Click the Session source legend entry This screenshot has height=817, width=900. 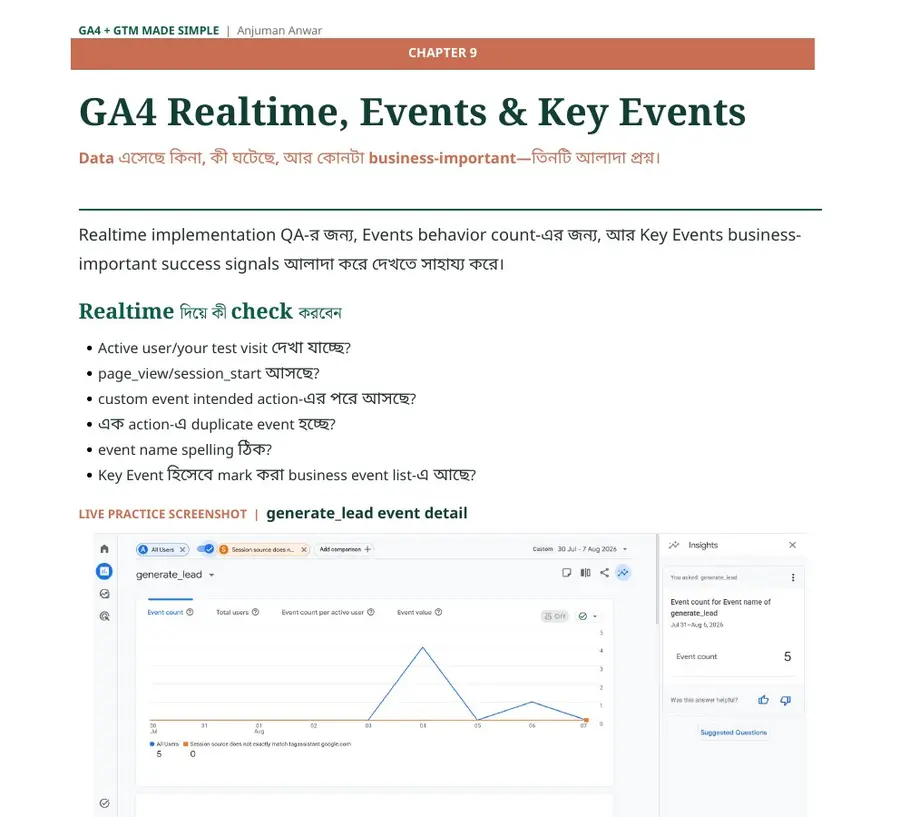267,744
